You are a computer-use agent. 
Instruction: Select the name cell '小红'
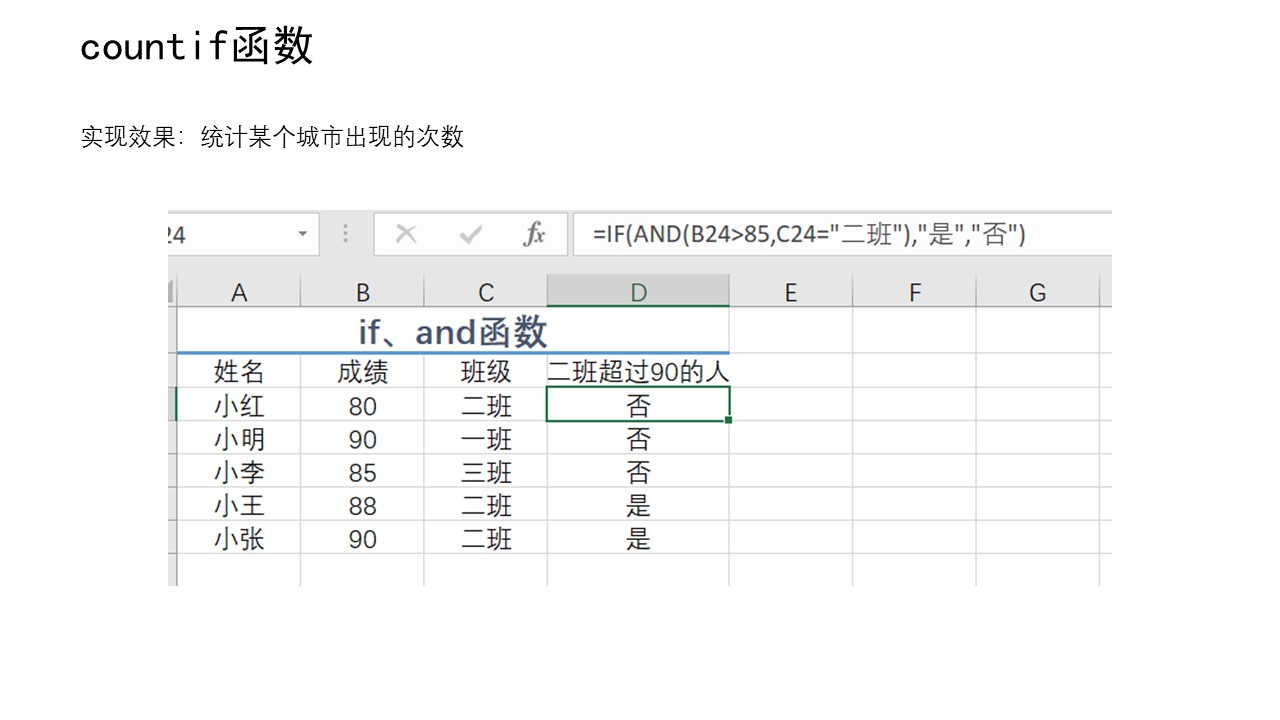coord(239,405)
